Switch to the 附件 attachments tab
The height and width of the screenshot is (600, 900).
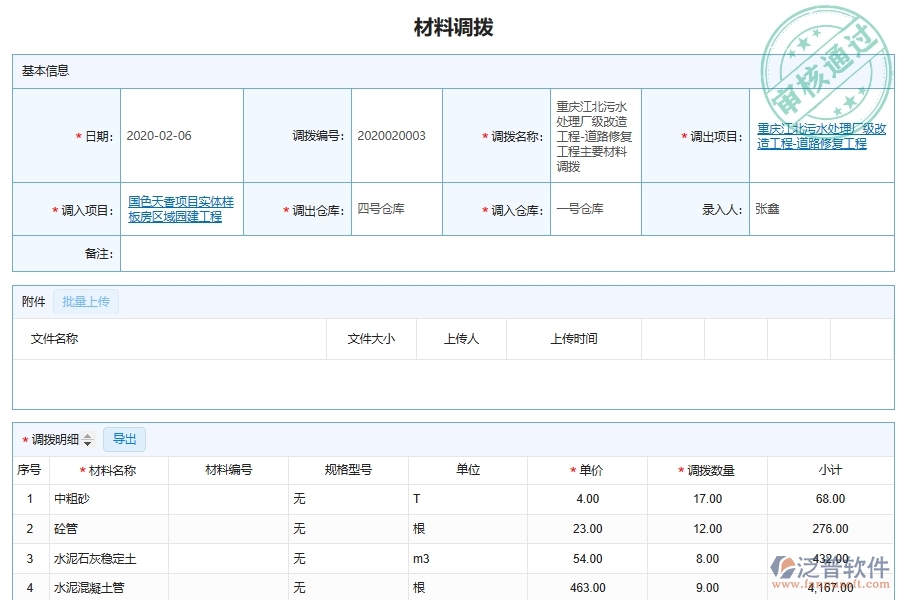tap(33, 301)
